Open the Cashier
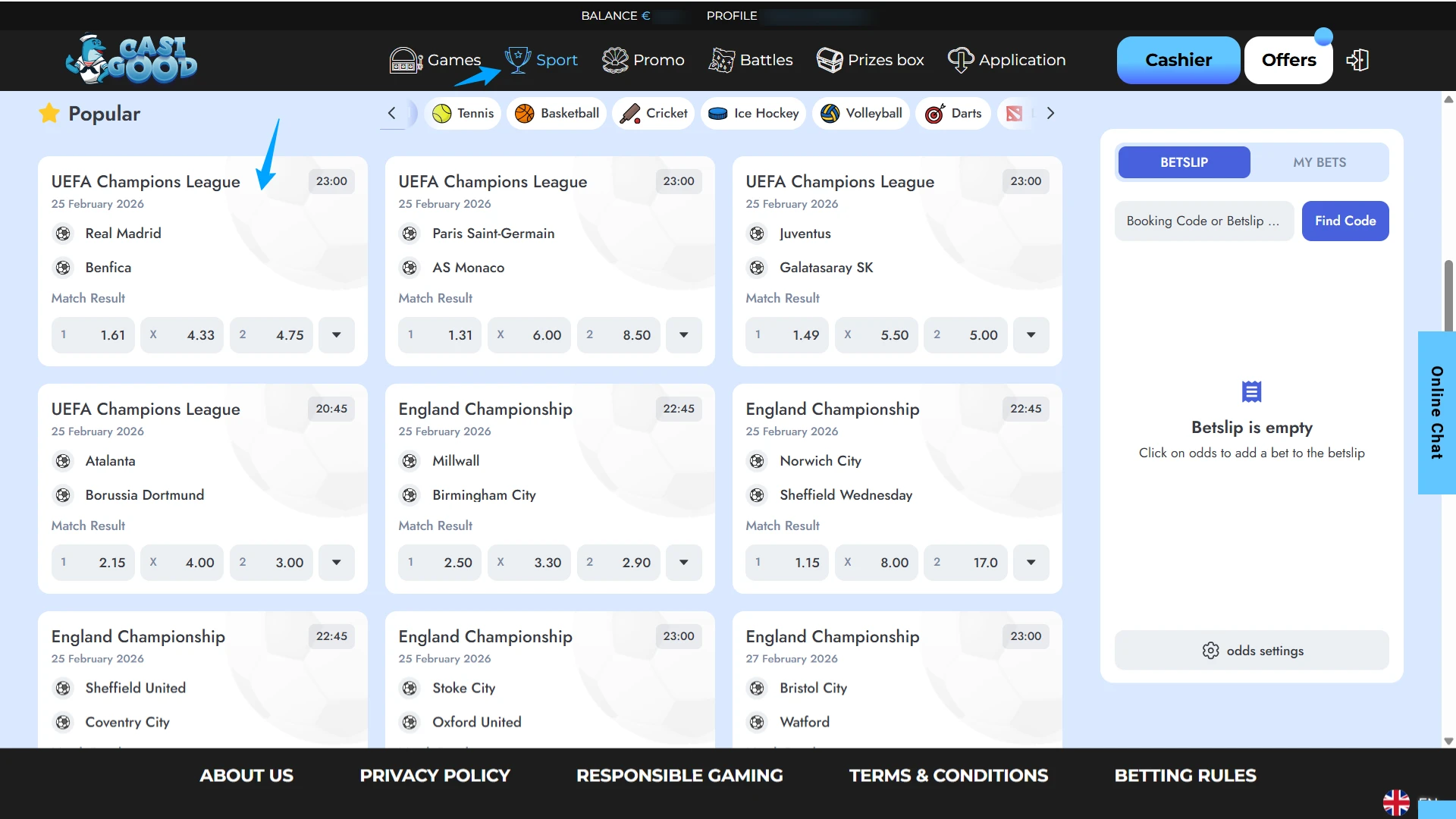Image resolution: width=1456 pixels, height=819 pixels. [1178, 59]
